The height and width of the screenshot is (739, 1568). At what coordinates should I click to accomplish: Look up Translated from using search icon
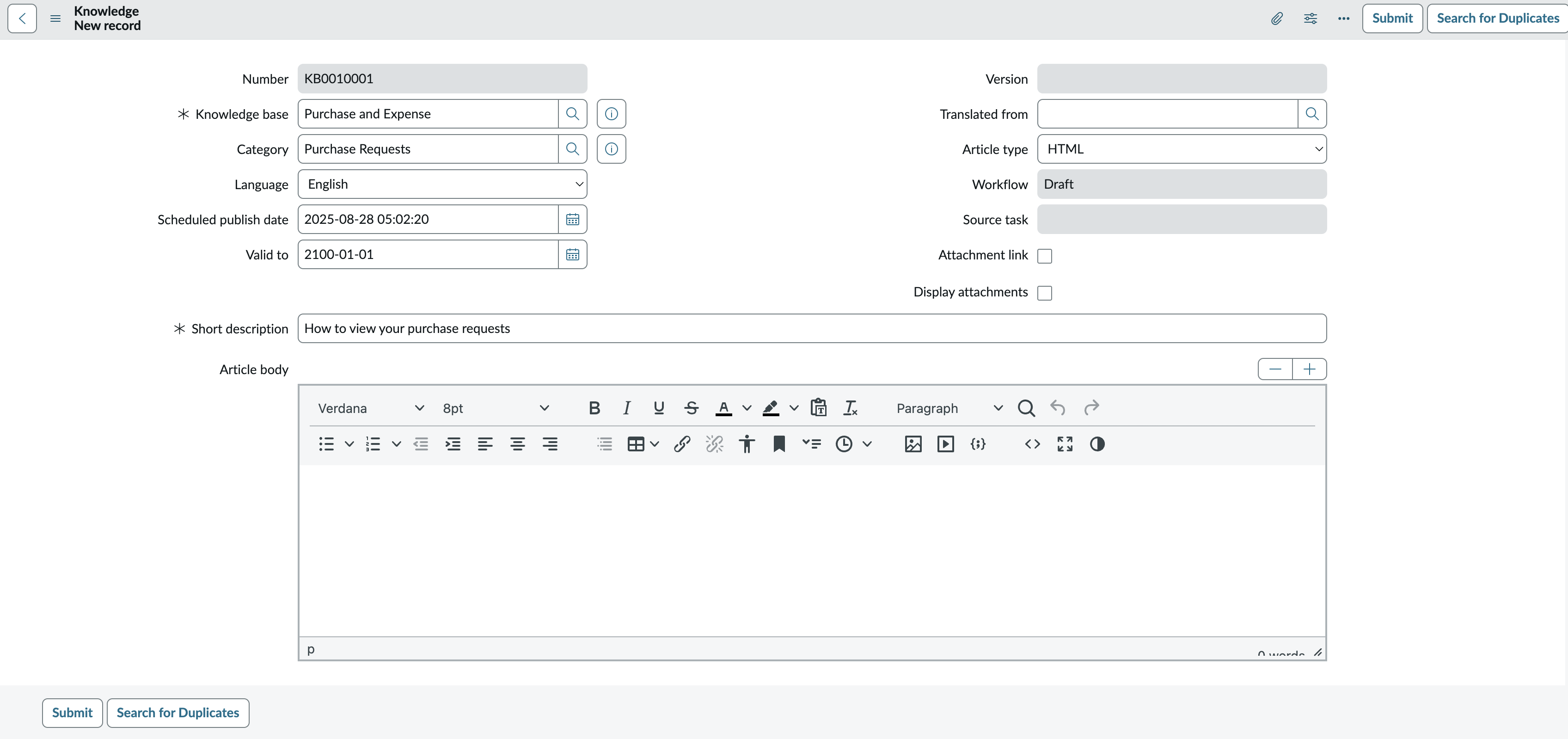coord(1312,114)
